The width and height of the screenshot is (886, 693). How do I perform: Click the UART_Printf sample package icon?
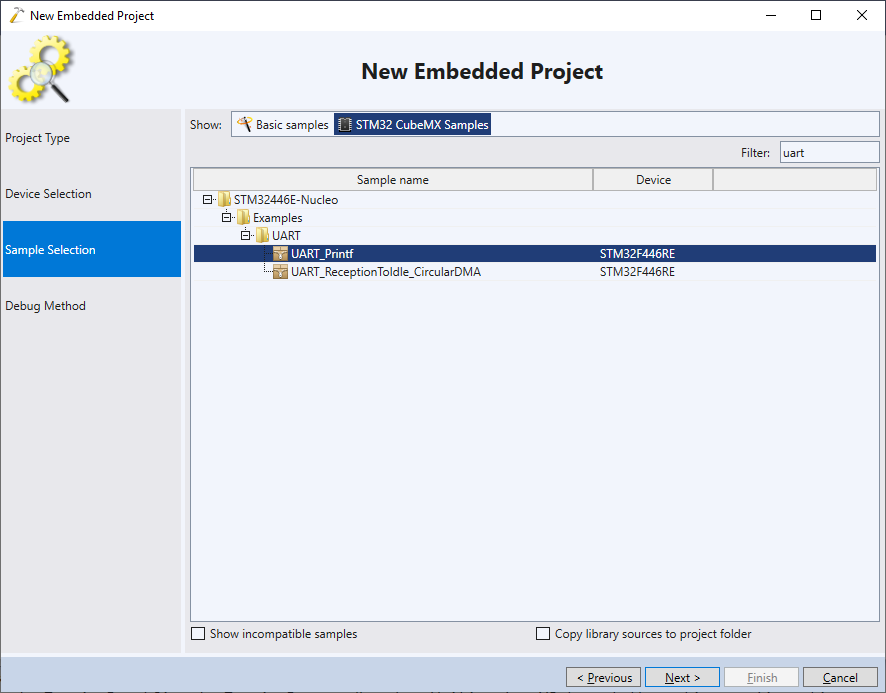[x=280, y=254]
